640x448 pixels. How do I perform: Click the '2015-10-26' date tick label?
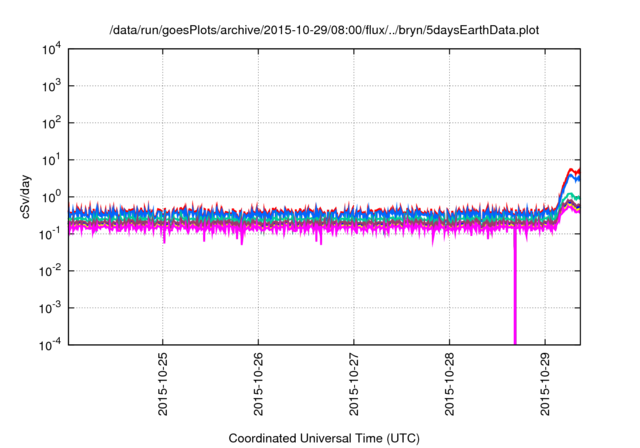pyautogui.click(x=258, y=384)
